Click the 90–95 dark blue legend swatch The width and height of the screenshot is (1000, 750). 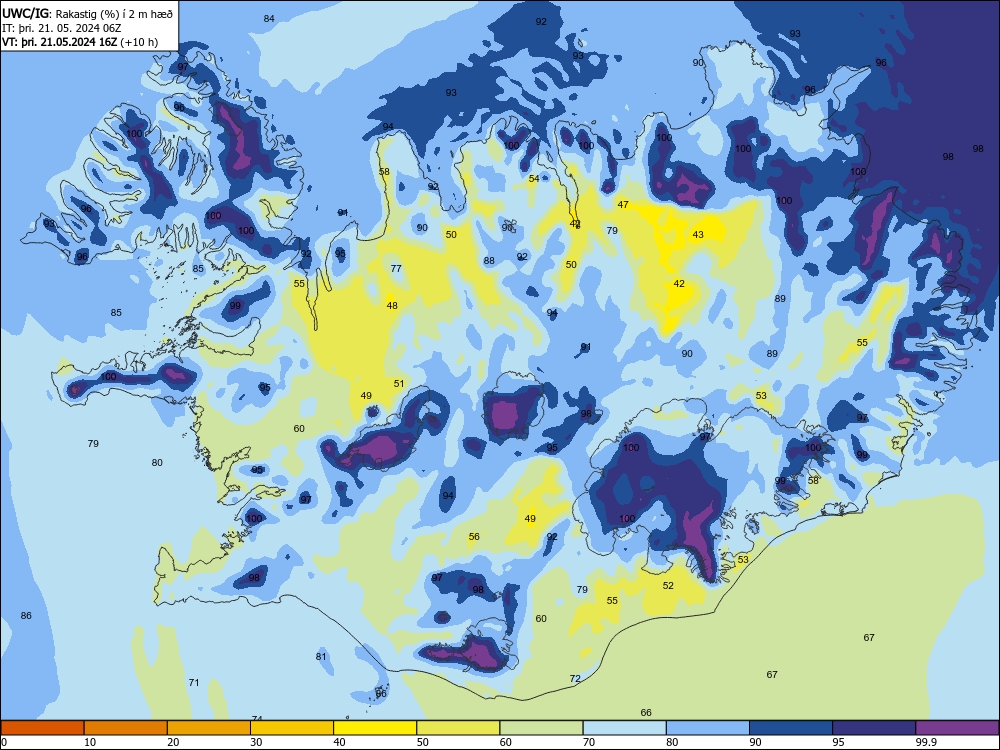click(x=791, y=728)
